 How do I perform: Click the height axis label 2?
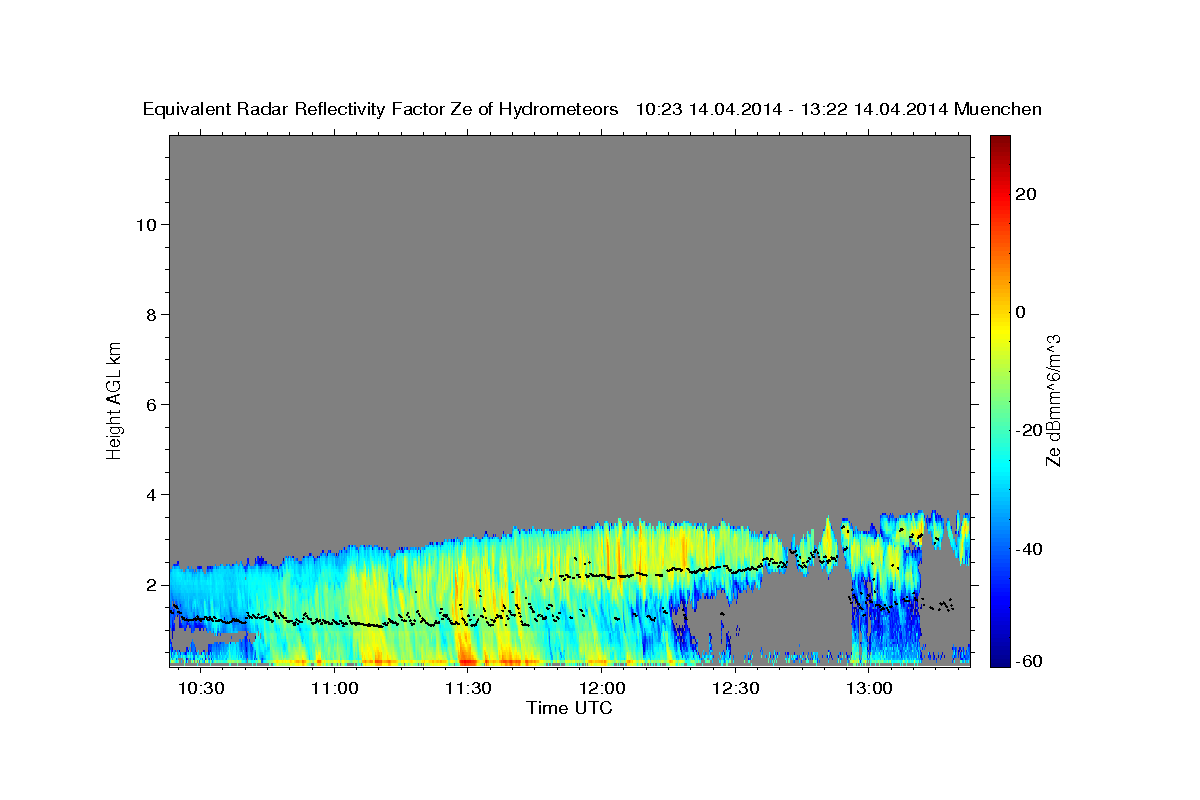tap(153, 585)
